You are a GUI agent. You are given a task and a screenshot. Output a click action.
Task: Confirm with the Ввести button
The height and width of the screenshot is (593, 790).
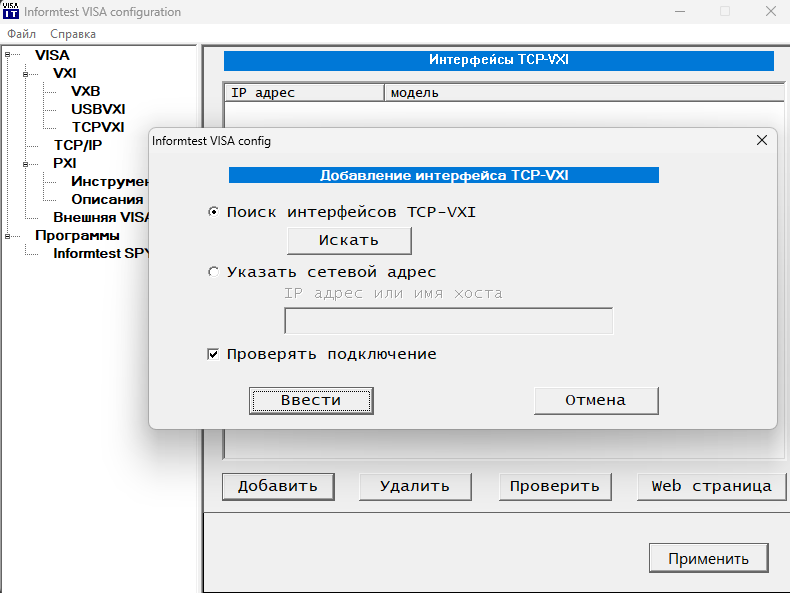311,401
